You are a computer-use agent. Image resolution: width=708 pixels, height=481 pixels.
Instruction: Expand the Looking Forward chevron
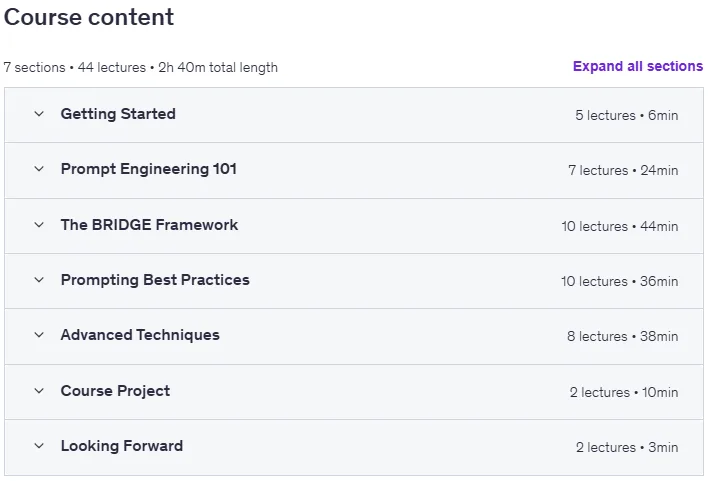point(39,446)
